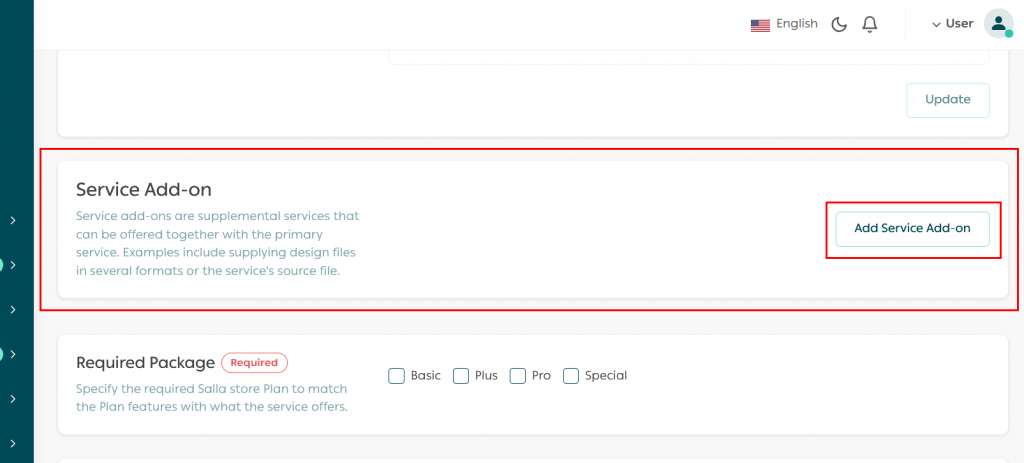Click the Service Add-on section heading
This screenshot has width=1024, height=463.
click(x=144, y=189)
